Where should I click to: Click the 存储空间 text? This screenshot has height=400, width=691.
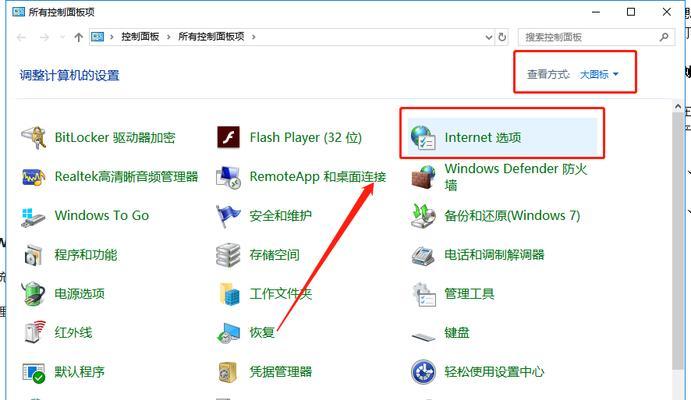275,255
